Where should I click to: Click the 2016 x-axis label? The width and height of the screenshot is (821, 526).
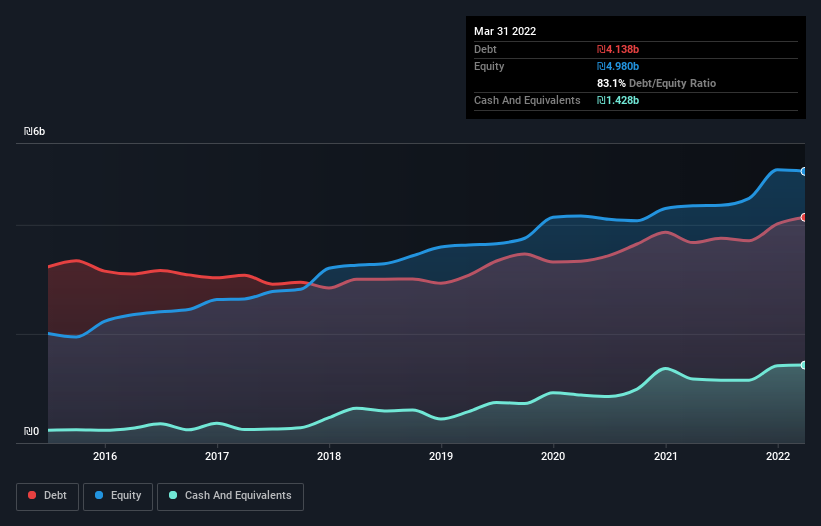click(105, 456)
